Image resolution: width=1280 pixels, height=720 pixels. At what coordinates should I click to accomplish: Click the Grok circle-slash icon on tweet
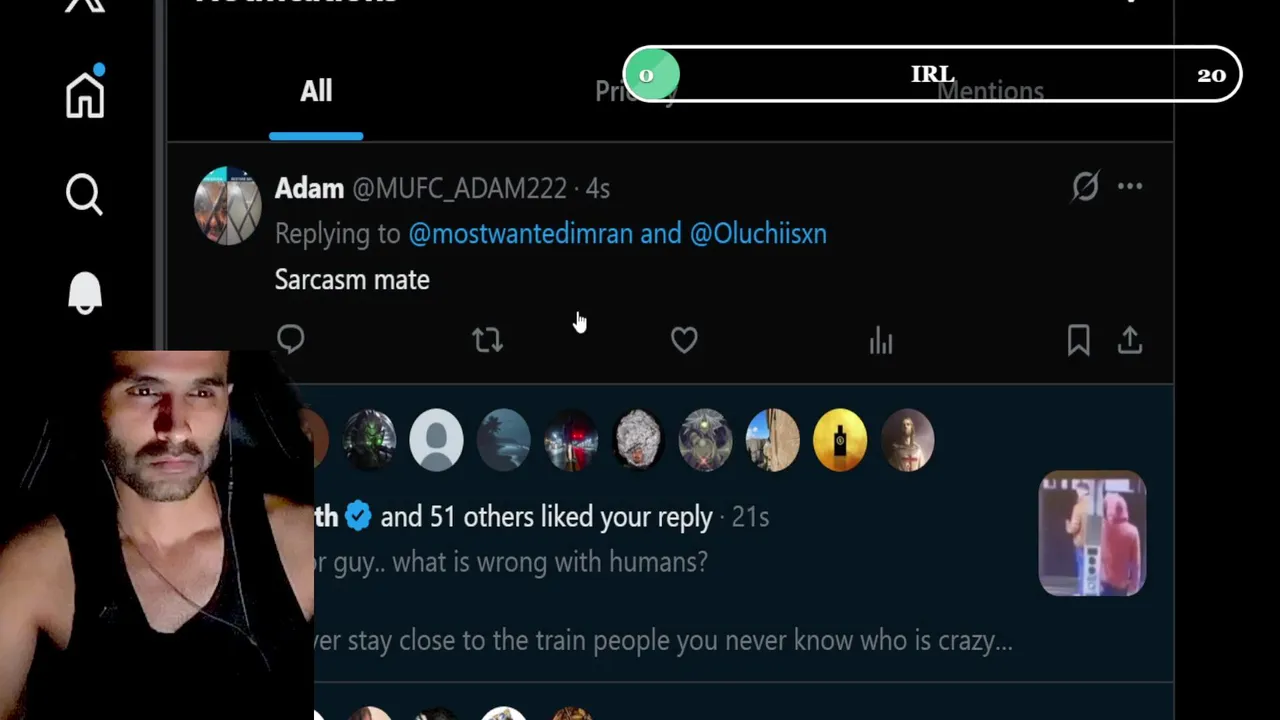click(1085, 186)
